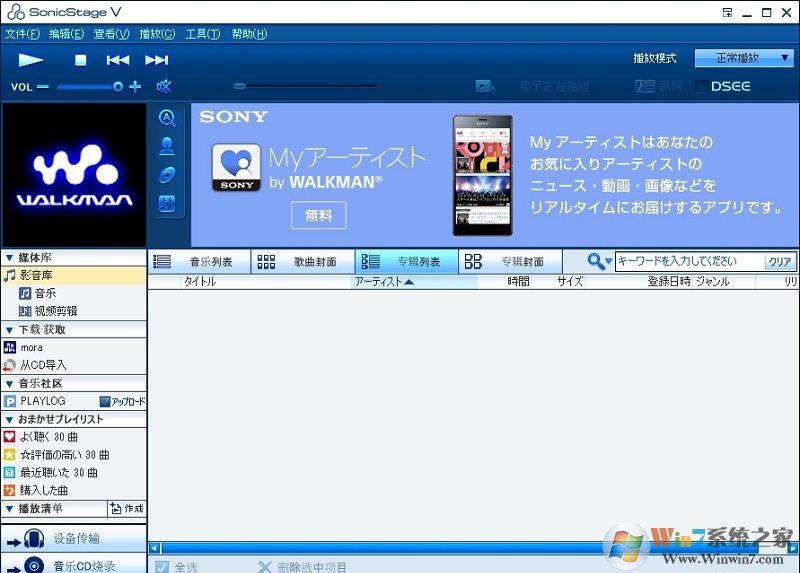Screen dimensions: 800x573
Task: Click the クリア clear button
Action: 779,262
